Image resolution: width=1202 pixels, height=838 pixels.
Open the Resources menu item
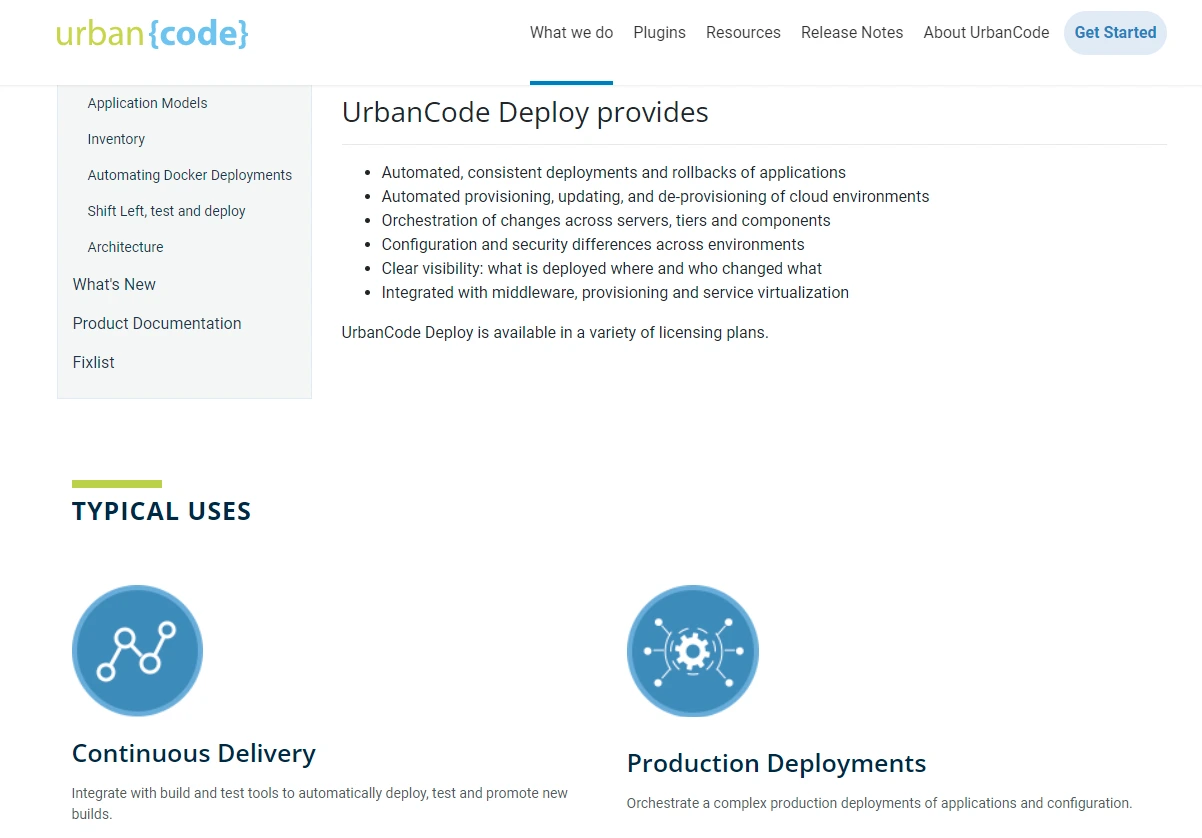coord(743,33)
